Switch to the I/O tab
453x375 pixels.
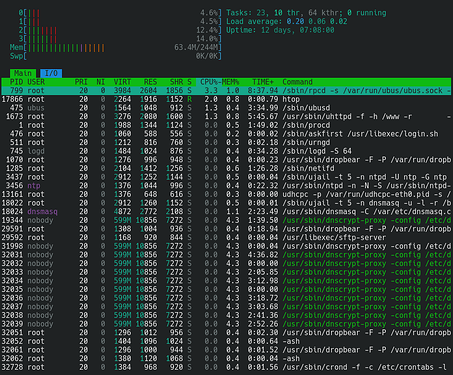(x=51, y=73)
